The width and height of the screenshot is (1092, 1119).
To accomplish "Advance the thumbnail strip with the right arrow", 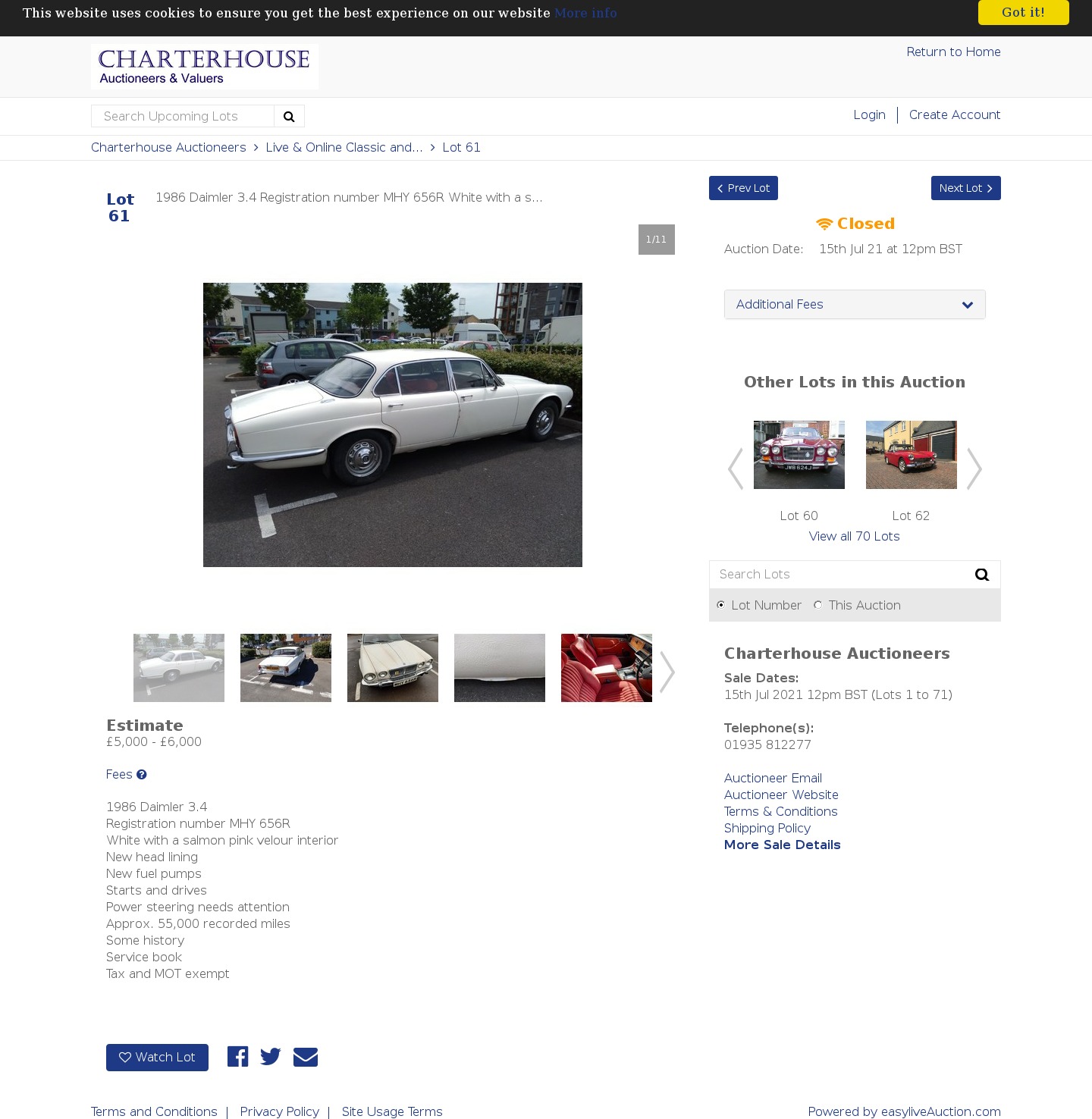I will point(667,671).
